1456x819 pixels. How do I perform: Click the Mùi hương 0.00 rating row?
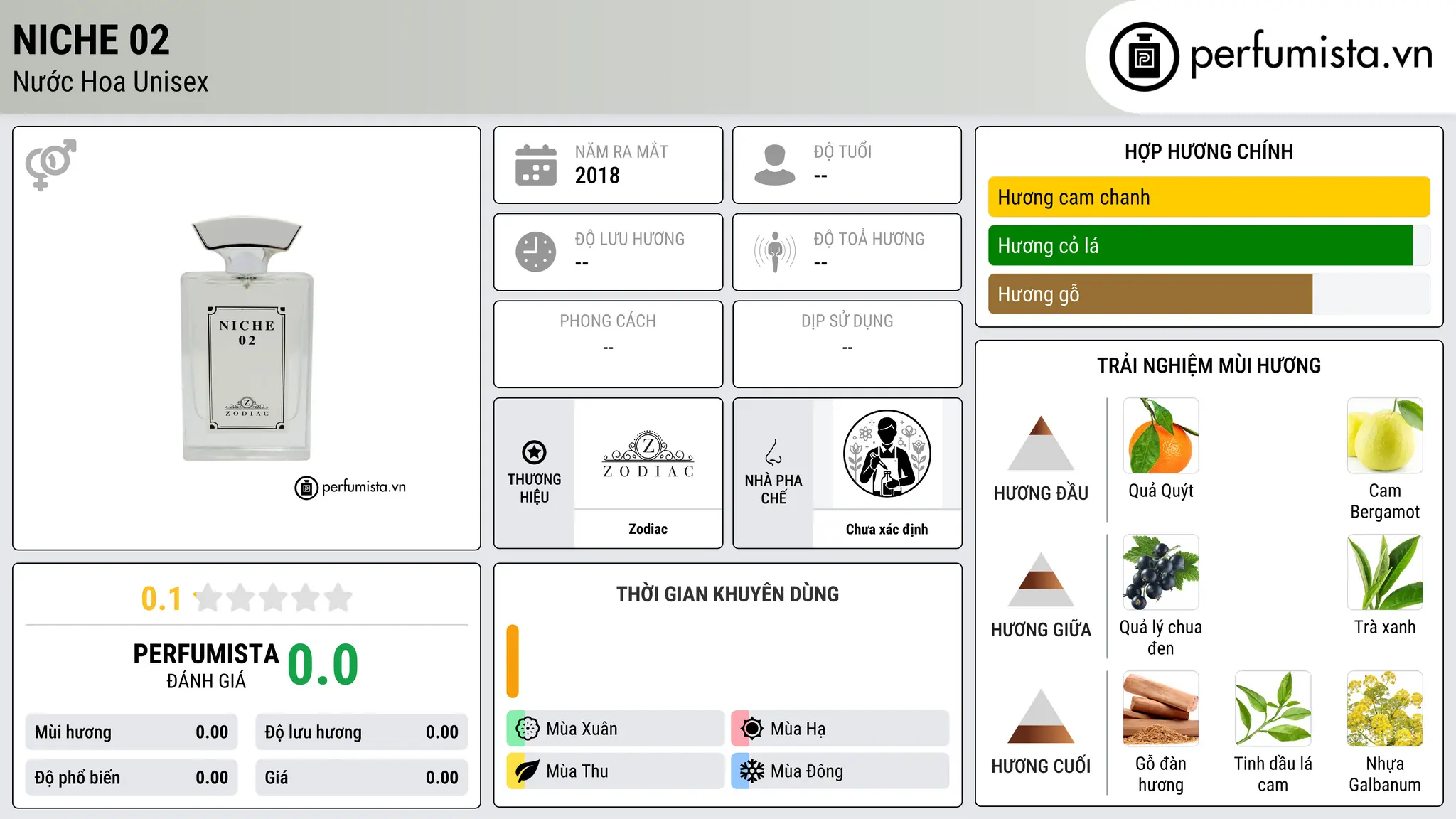pyautogui.click(x=132, y=732)
